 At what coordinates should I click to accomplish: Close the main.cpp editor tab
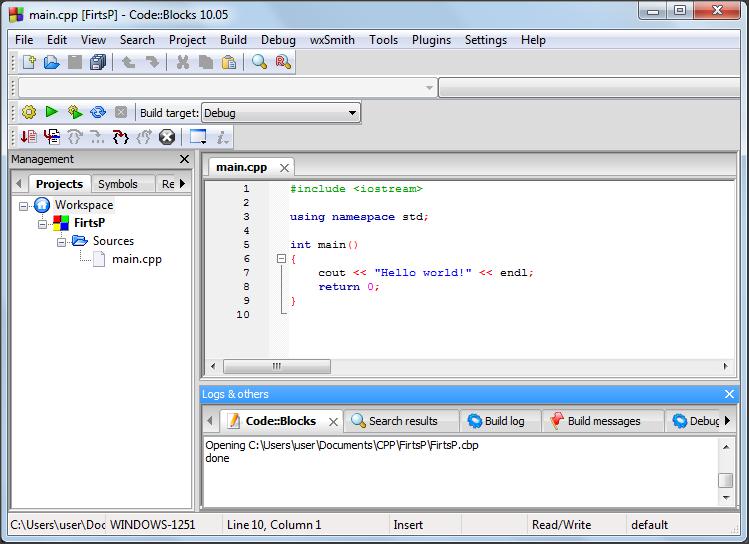pyautogui.click(x=284, y=168)
